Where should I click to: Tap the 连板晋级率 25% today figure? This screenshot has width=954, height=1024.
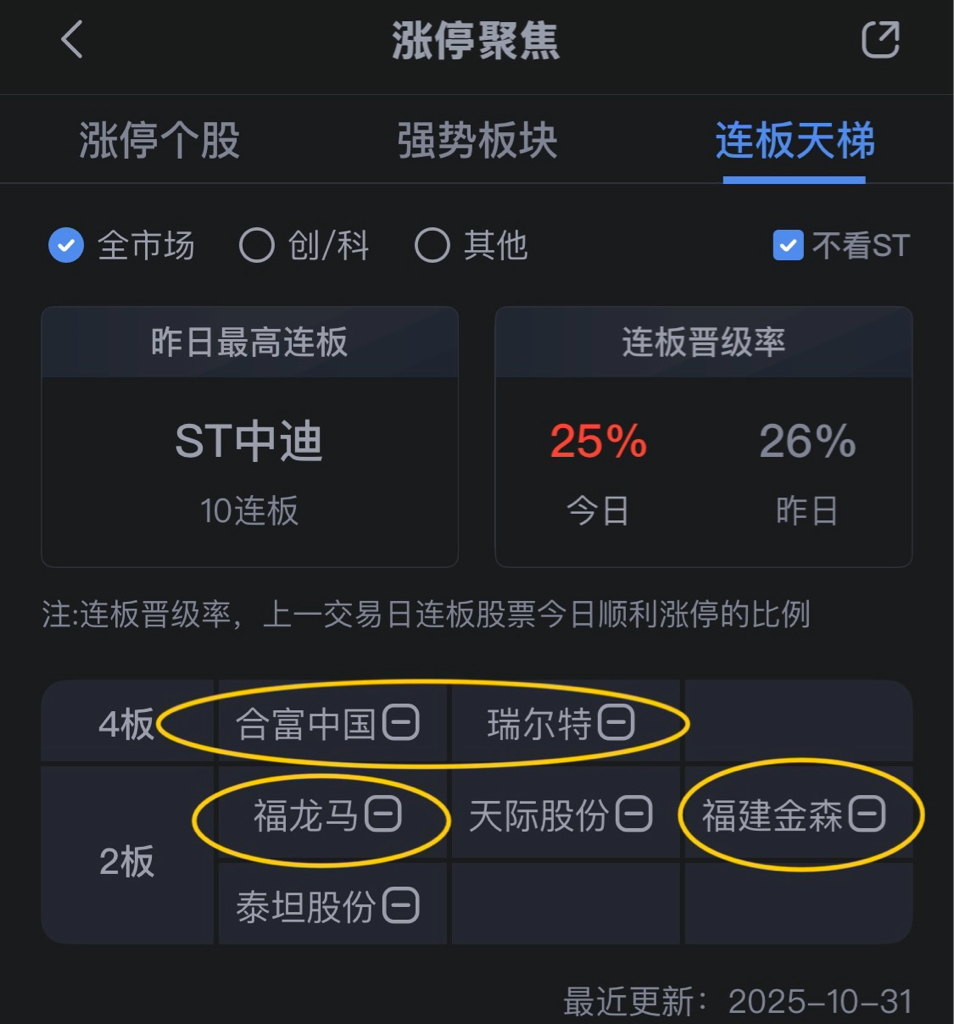point(598,441)
